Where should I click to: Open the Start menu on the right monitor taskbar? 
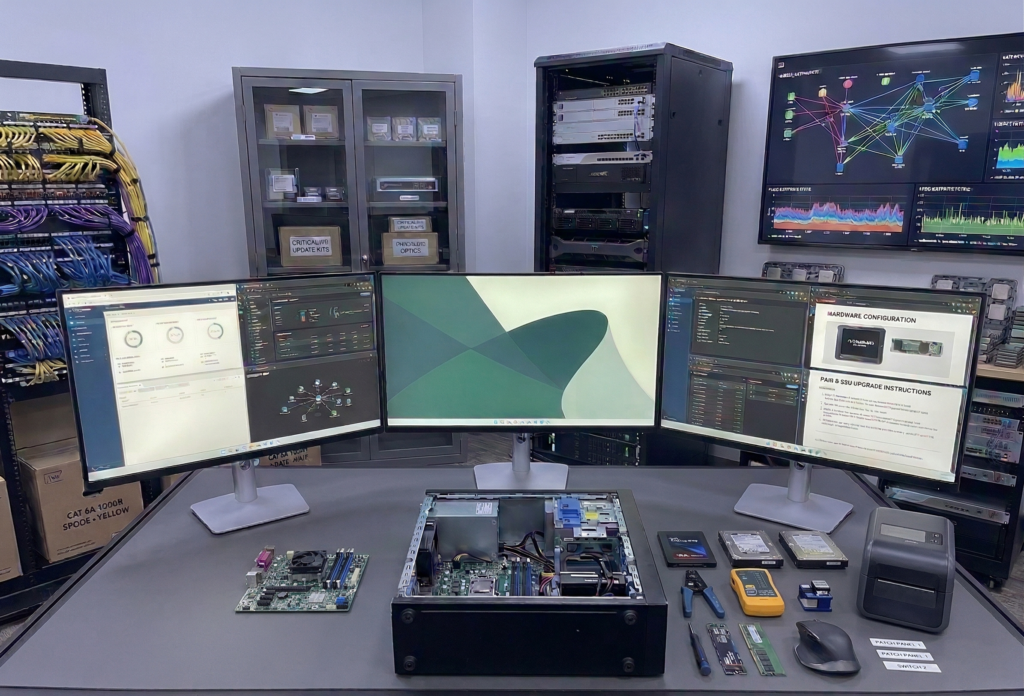[768, 444]
